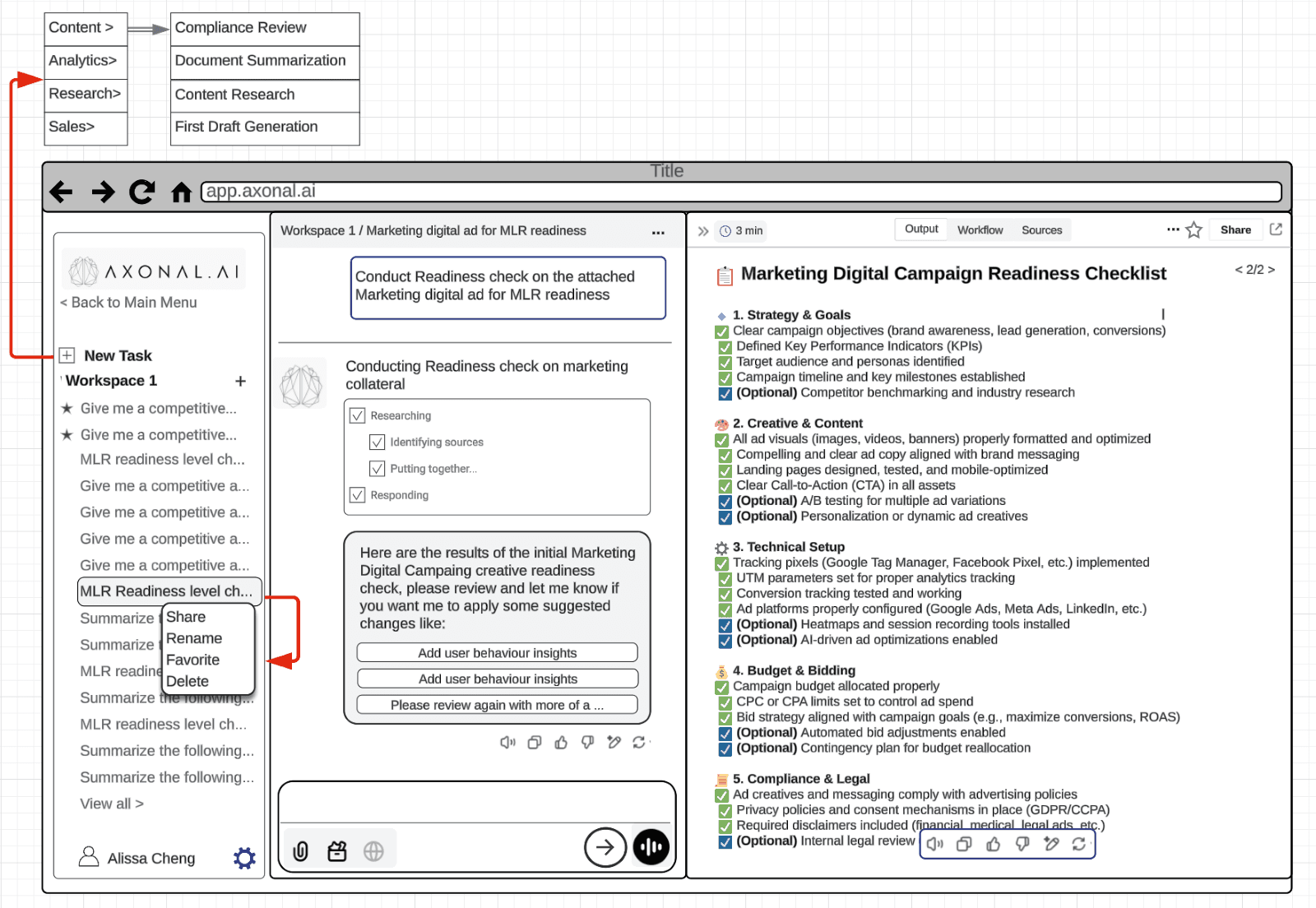Start voice input with the black waveform button
This screenshot has width=1316, height=908.
pos(651,847)
